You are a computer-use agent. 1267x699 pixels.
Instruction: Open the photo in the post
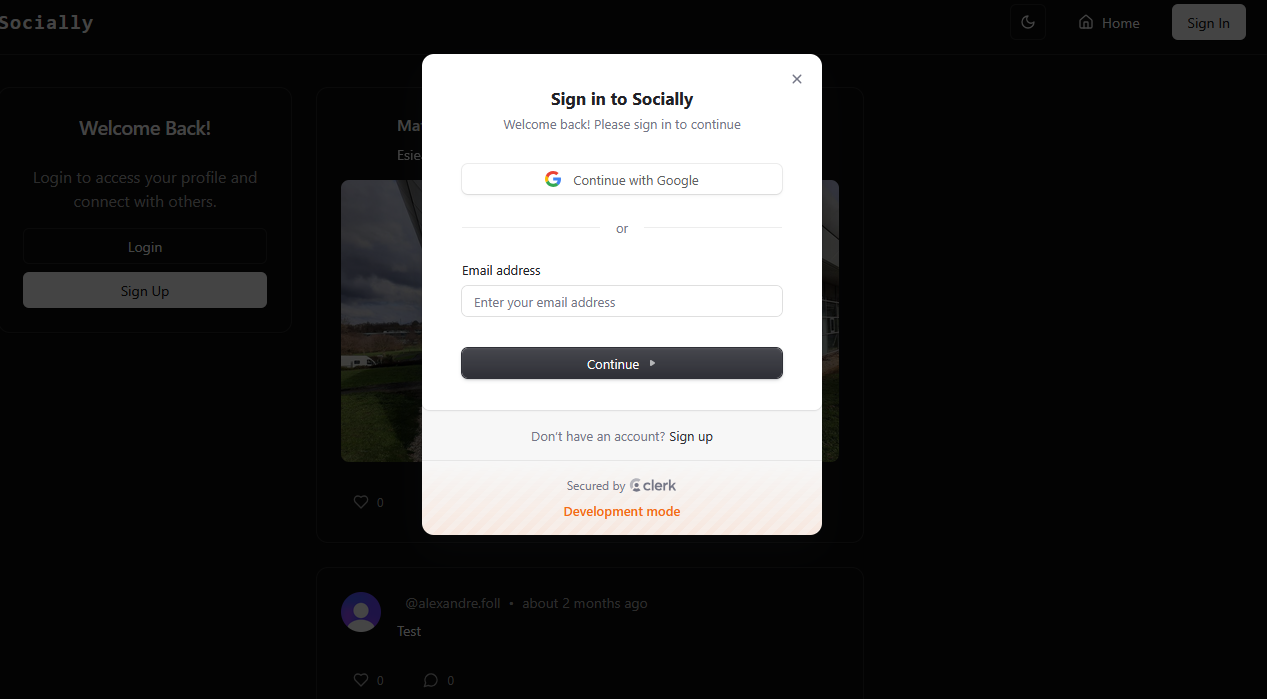pos(380,320)
